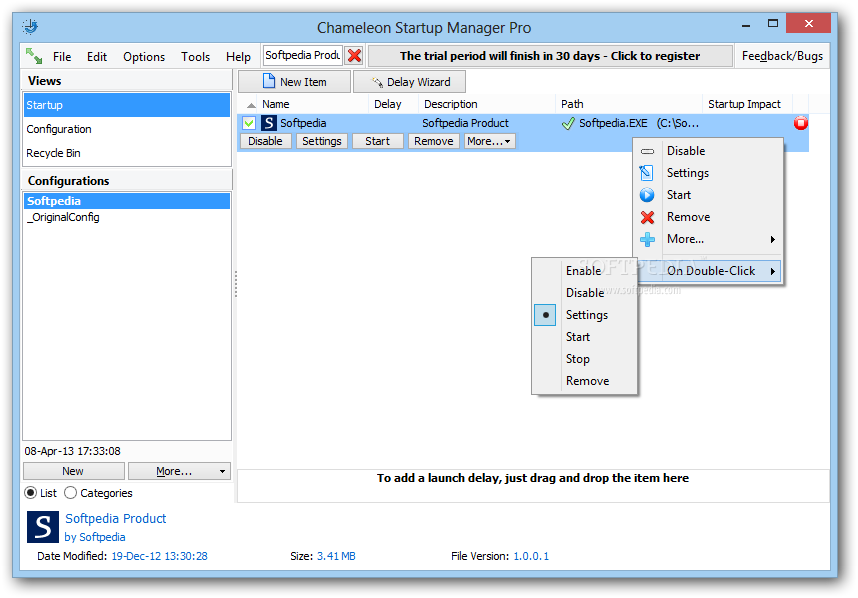Click the New Item button
Screen dimensions: 858x598
point(294,82)
